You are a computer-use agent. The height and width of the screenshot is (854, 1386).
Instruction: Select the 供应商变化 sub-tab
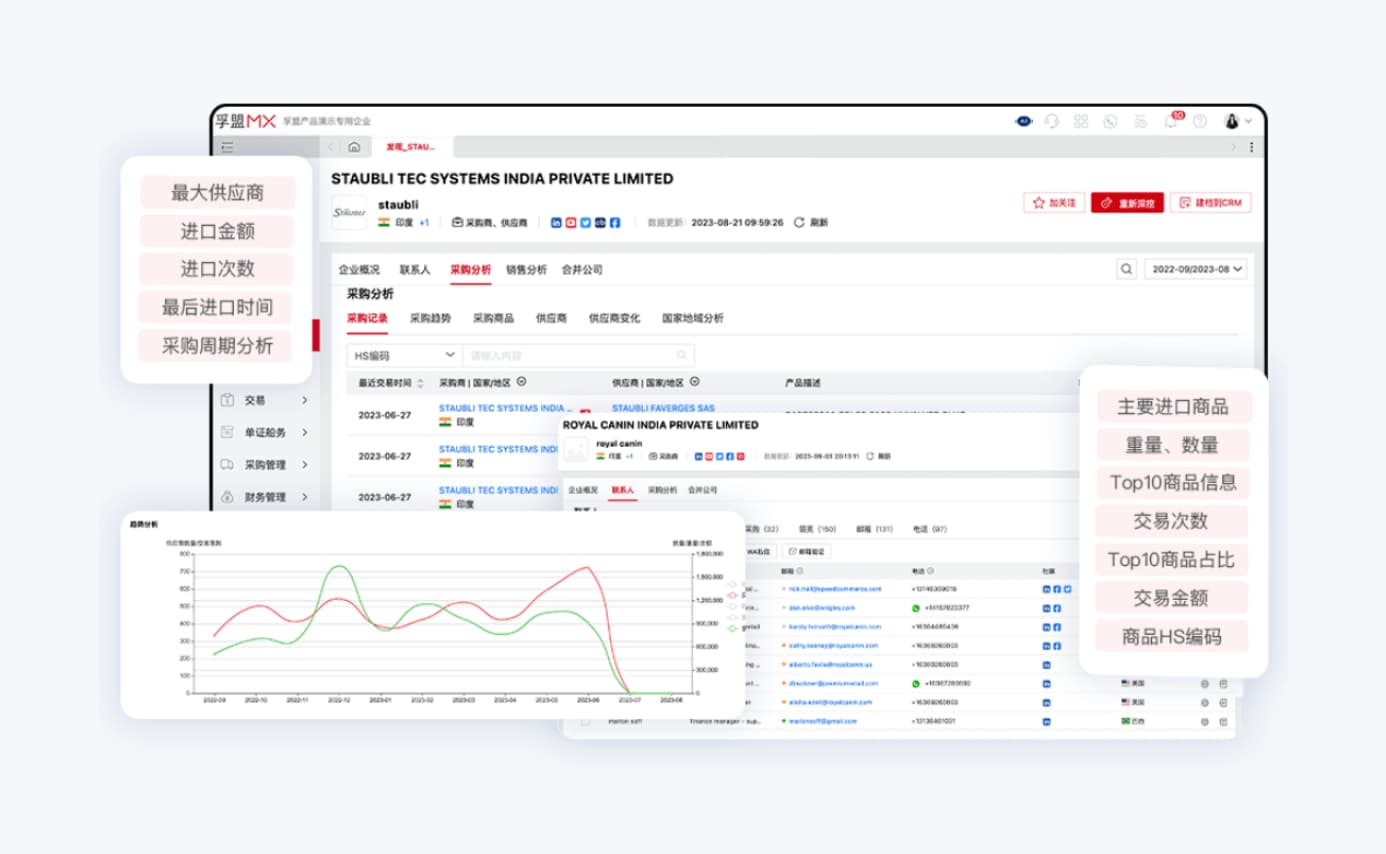(x=614, y=318)
